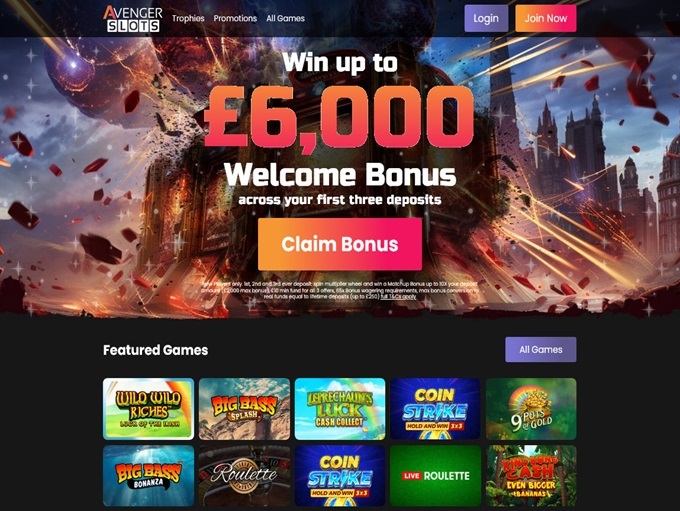680x511 pixels.
Task: Open the Trophies menu item
Action: [188, 18]
